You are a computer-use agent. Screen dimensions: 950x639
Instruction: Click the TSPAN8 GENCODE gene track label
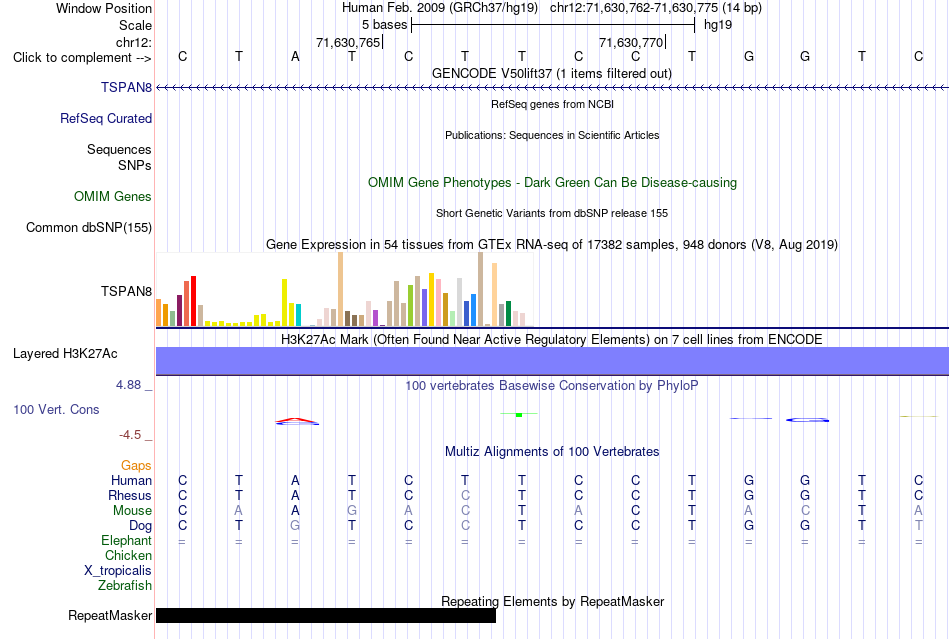126,87
